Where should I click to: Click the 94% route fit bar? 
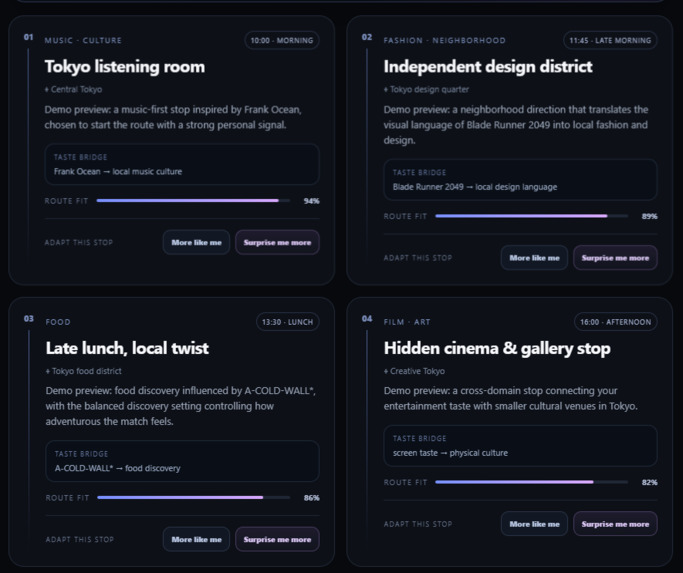193,200
